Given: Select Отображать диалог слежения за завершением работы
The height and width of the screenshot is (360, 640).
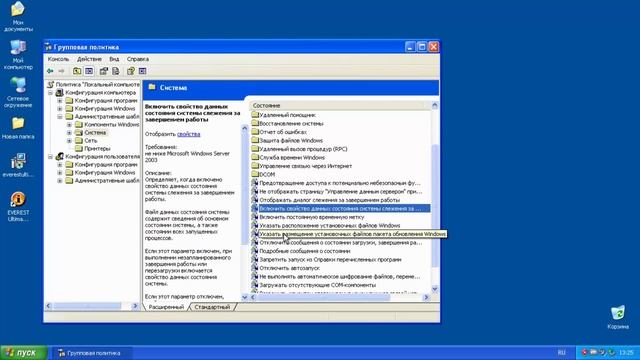Looking at the screenshot, I should (x=326, y=200).
